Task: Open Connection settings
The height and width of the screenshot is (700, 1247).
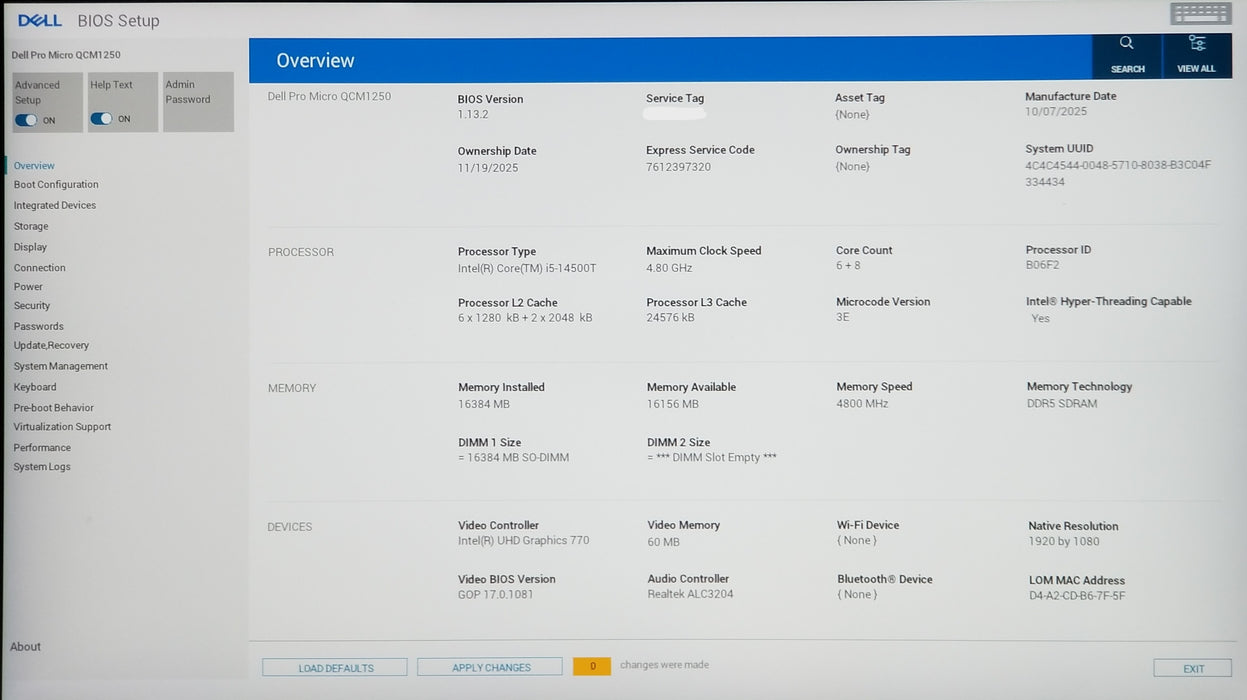Action: 39,268
